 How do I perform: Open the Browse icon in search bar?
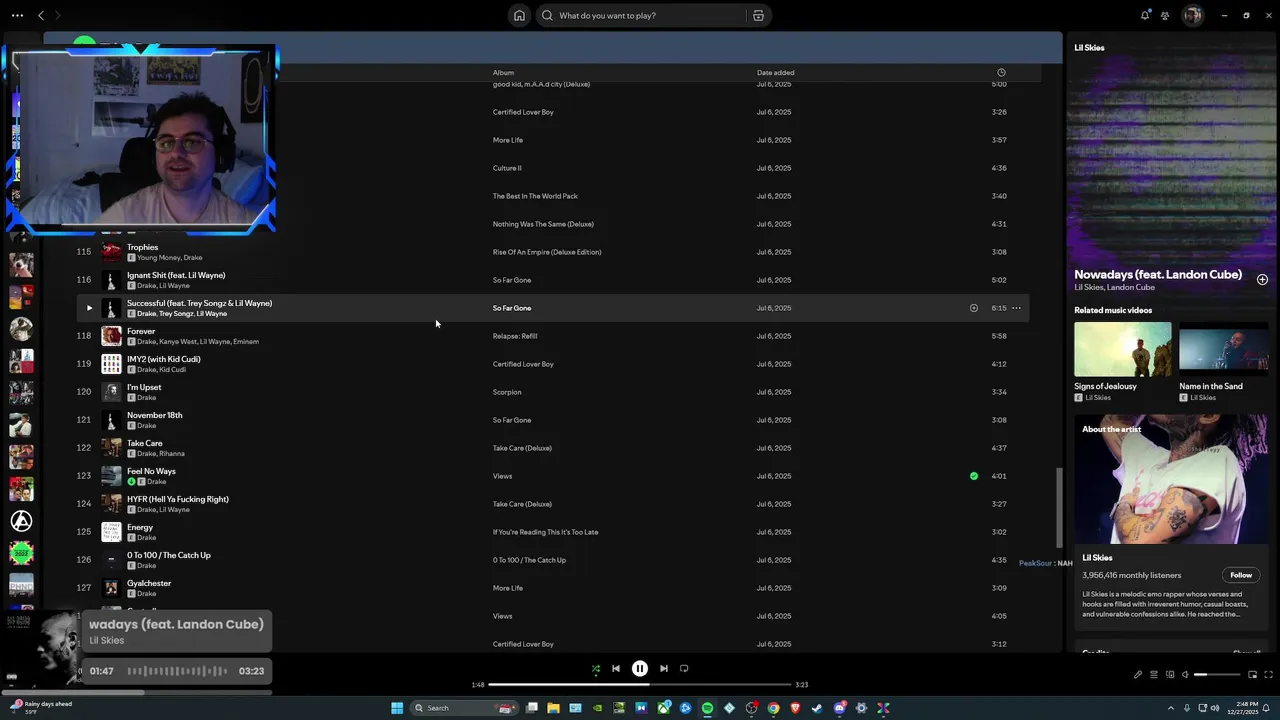coord(758,15)
